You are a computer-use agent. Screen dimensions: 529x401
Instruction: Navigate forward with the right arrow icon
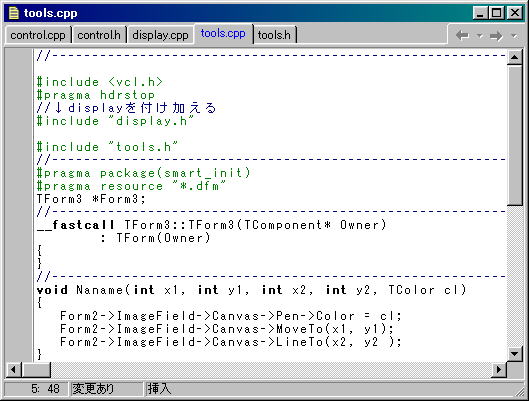[496, 35]
